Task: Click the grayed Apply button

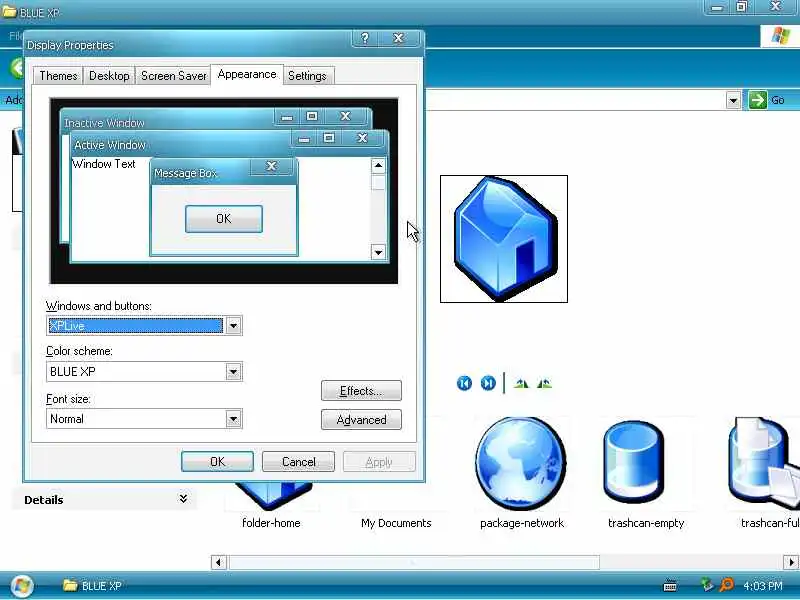Action: tap(379, 462)
